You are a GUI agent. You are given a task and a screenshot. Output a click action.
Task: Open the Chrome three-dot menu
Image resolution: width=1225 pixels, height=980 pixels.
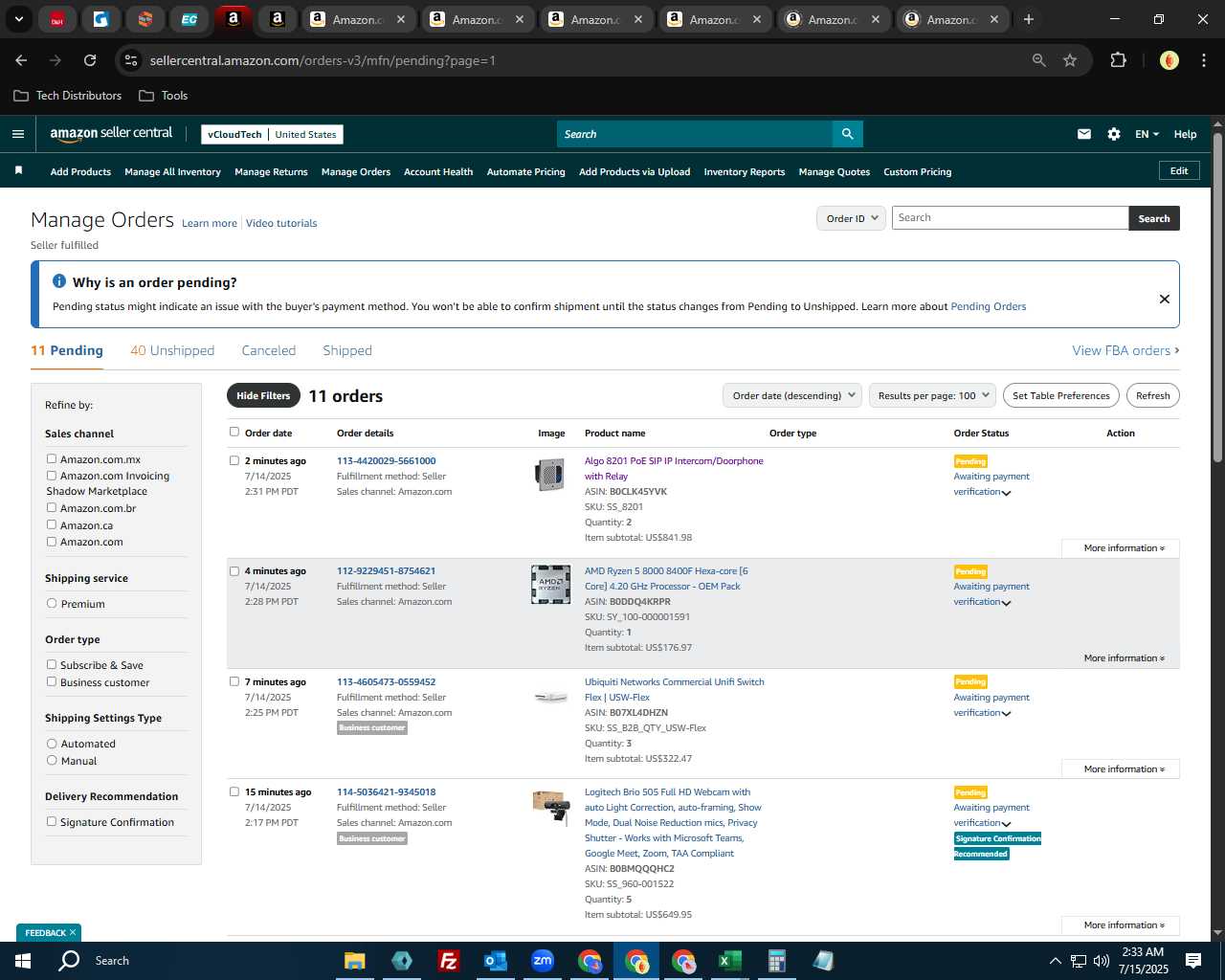pyautogui.click(x=1202, y=60)
